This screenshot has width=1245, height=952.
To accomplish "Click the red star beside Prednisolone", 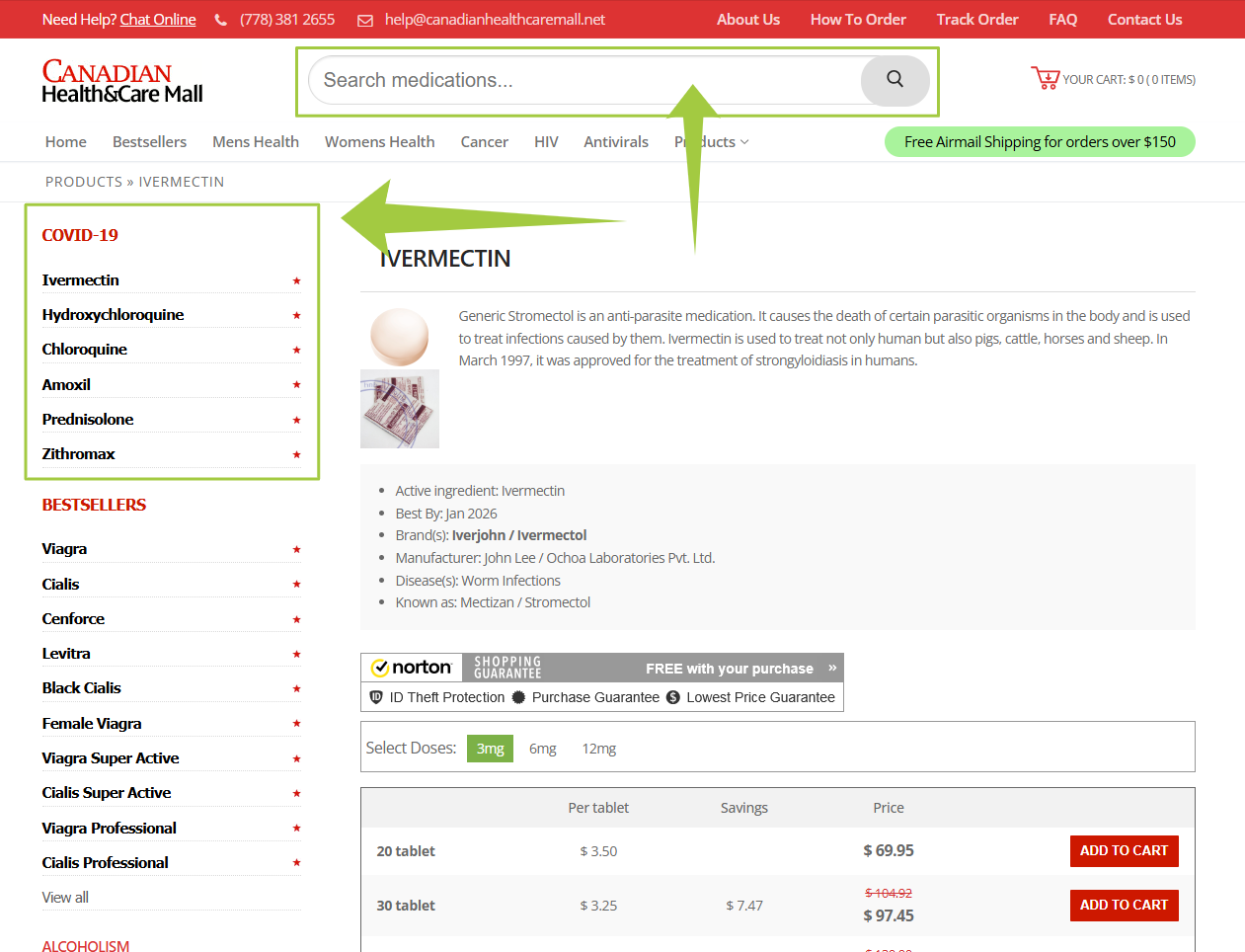I will 296,421.
